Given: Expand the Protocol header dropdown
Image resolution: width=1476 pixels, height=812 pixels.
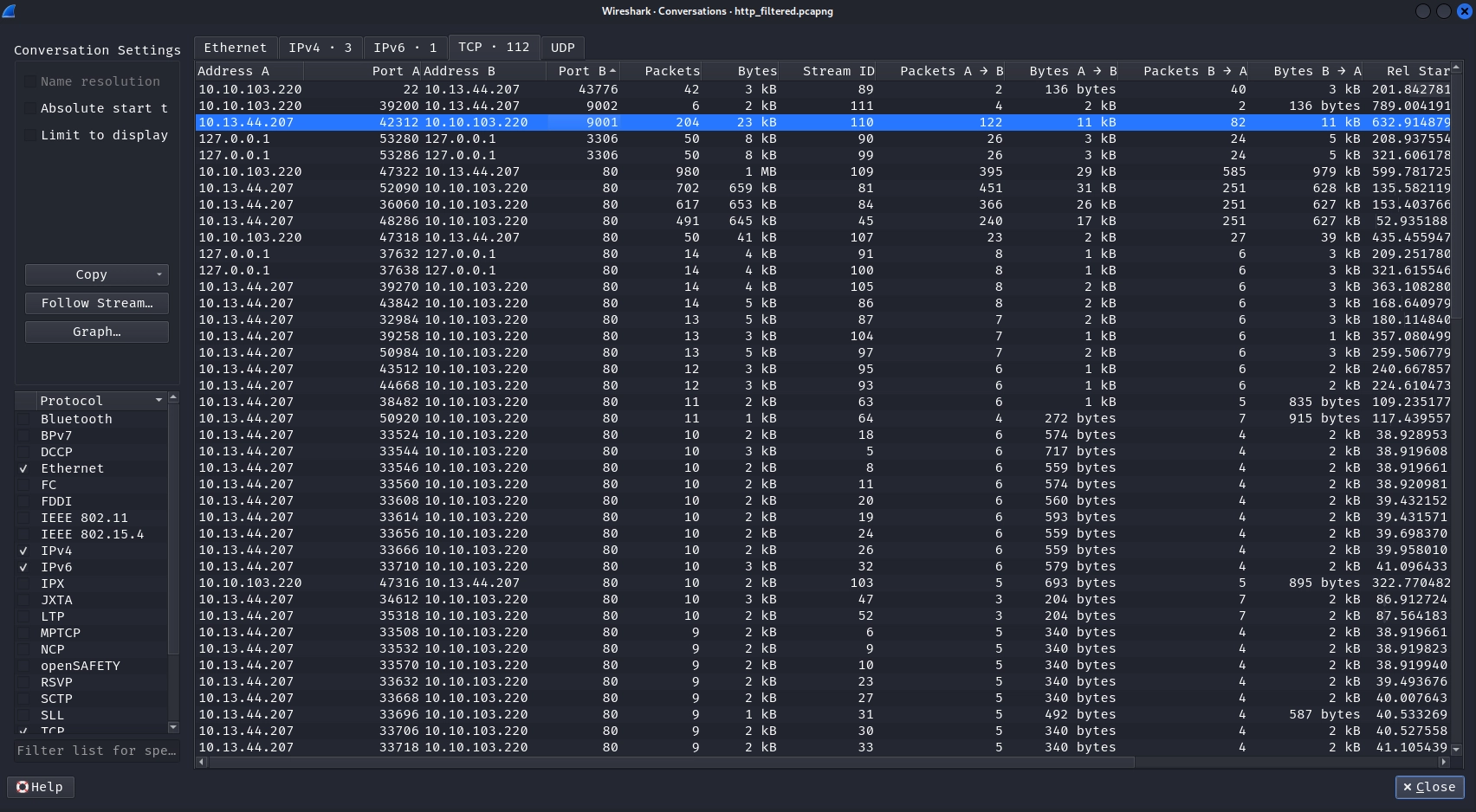Looking at the screenshot, I should (x=159, y=401).
